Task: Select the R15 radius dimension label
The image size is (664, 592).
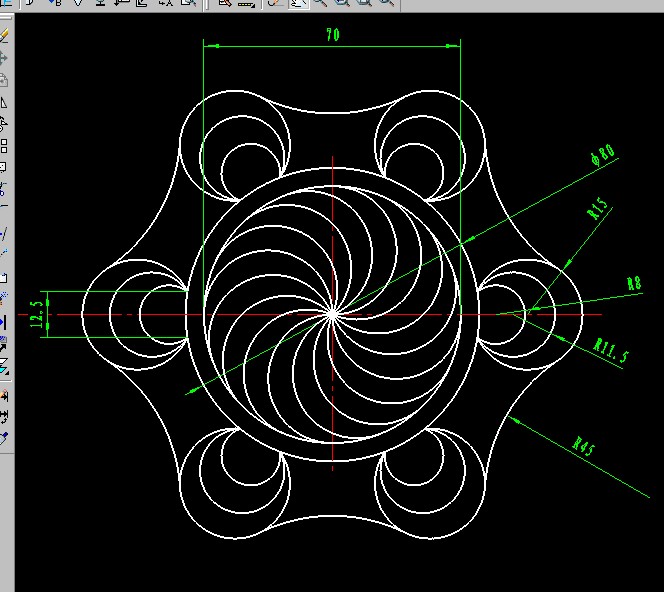Action: coord(598,208)
